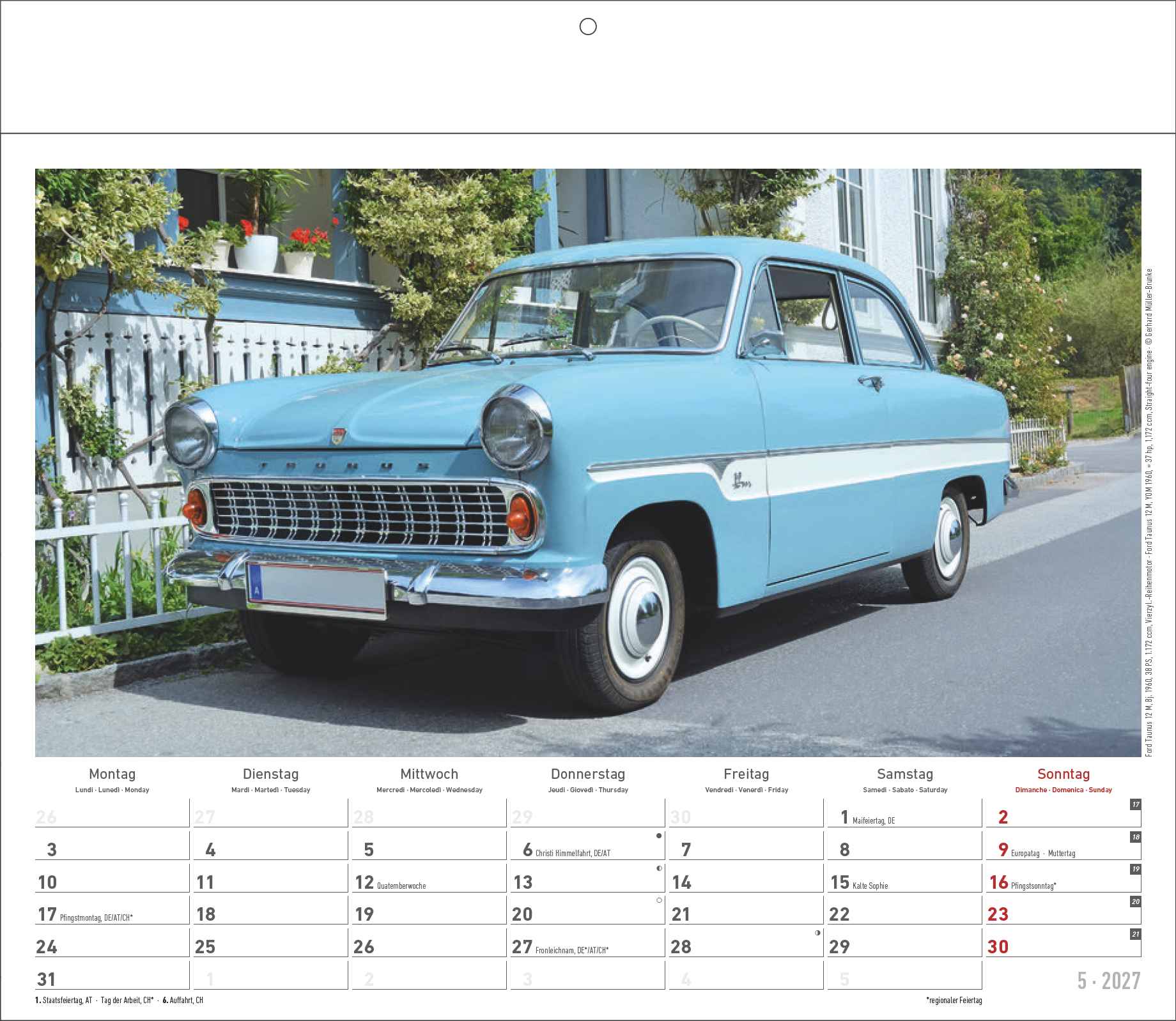Select Friday 21 cell
This screenshot has height=1021, width=1176.
pyautogui.click(x=747, y=910)
